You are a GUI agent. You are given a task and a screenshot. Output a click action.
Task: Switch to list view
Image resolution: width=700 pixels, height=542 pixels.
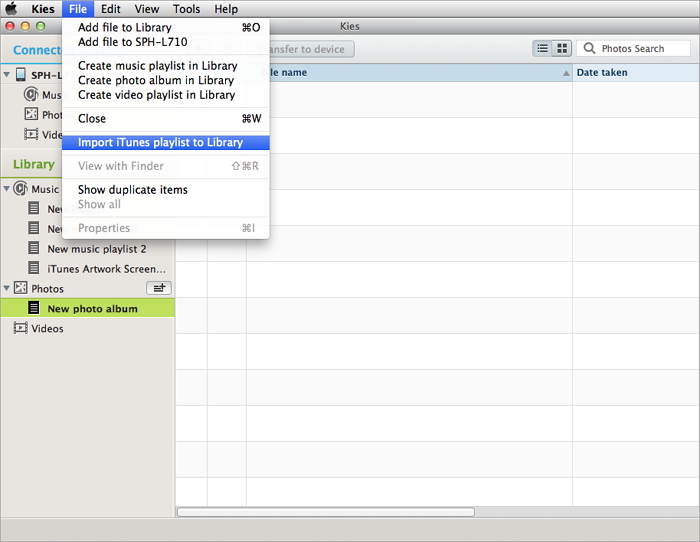[x=542, y=48]
